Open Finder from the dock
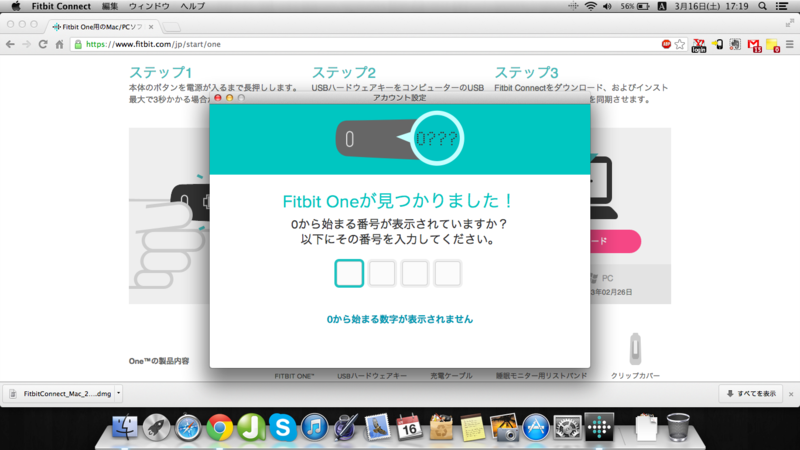Image resolution: width=800 pixels, height=450 pixels. click(x=124, y=427)
